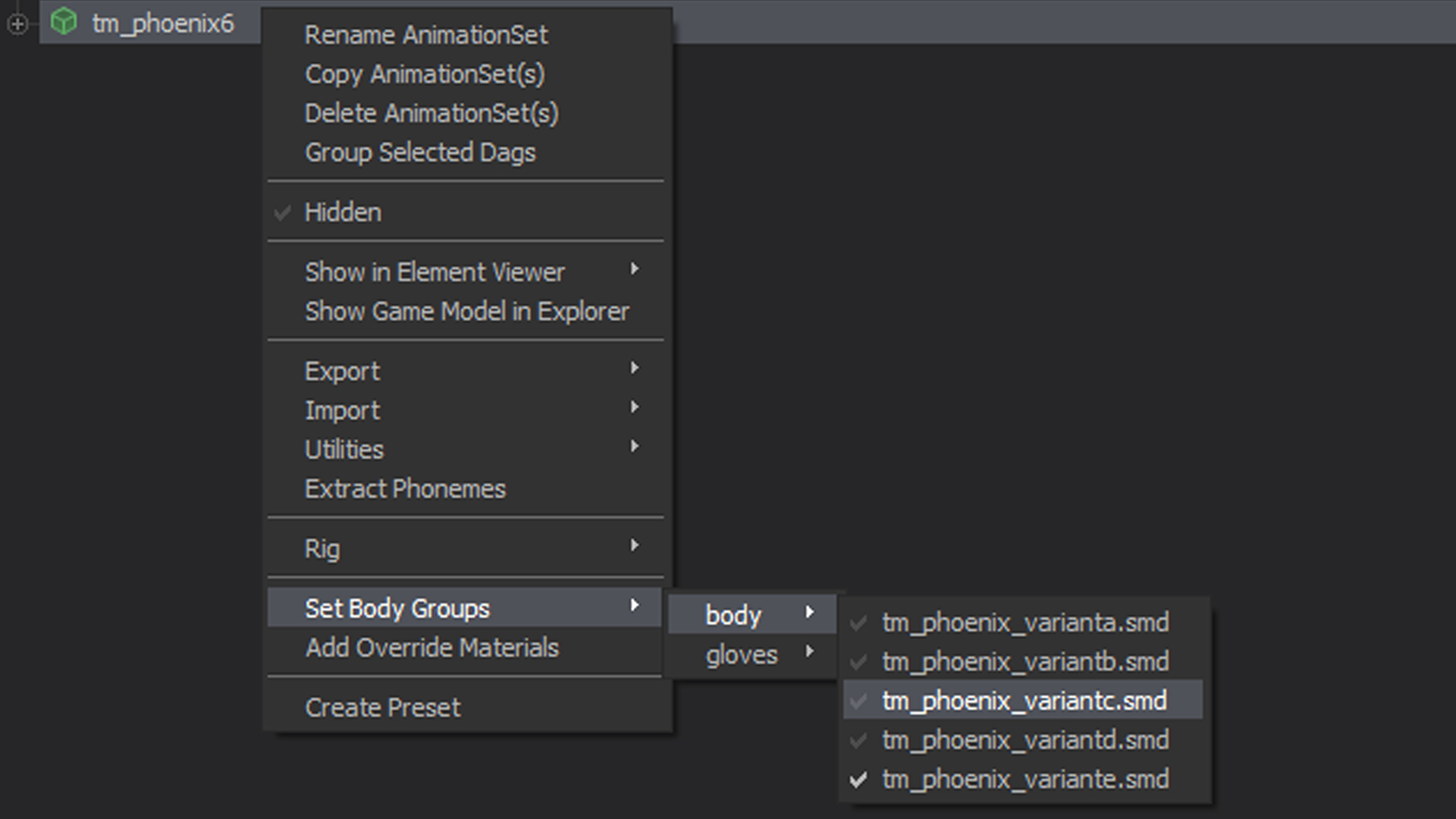Click Show Game Model in Explorer
Viewport: 1456px width, 819px height.
(466, 311)
